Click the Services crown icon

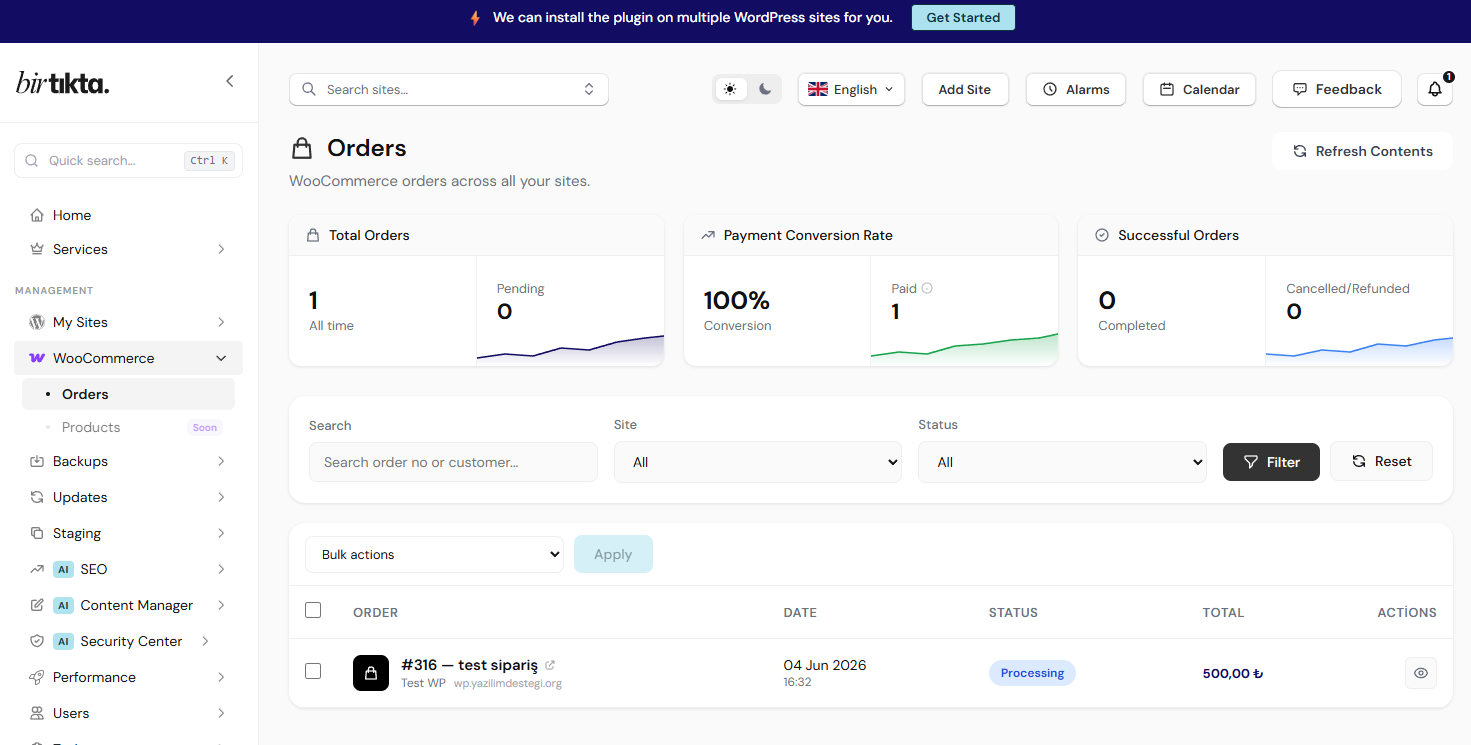pyautogui.click(x=37, y=249)
